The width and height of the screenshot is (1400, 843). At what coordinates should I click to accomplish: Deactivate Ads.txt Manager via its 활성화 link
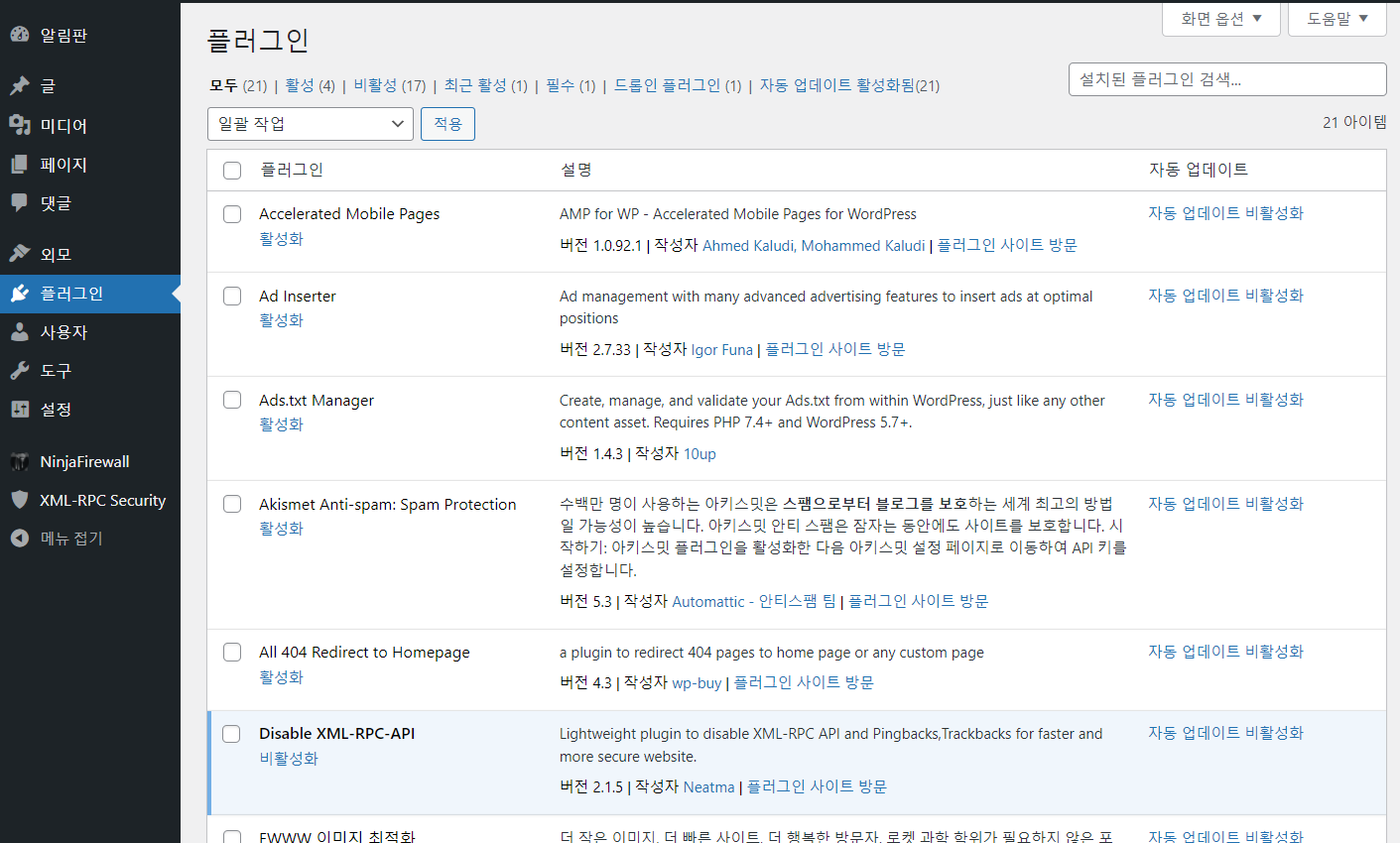point(281,424)
